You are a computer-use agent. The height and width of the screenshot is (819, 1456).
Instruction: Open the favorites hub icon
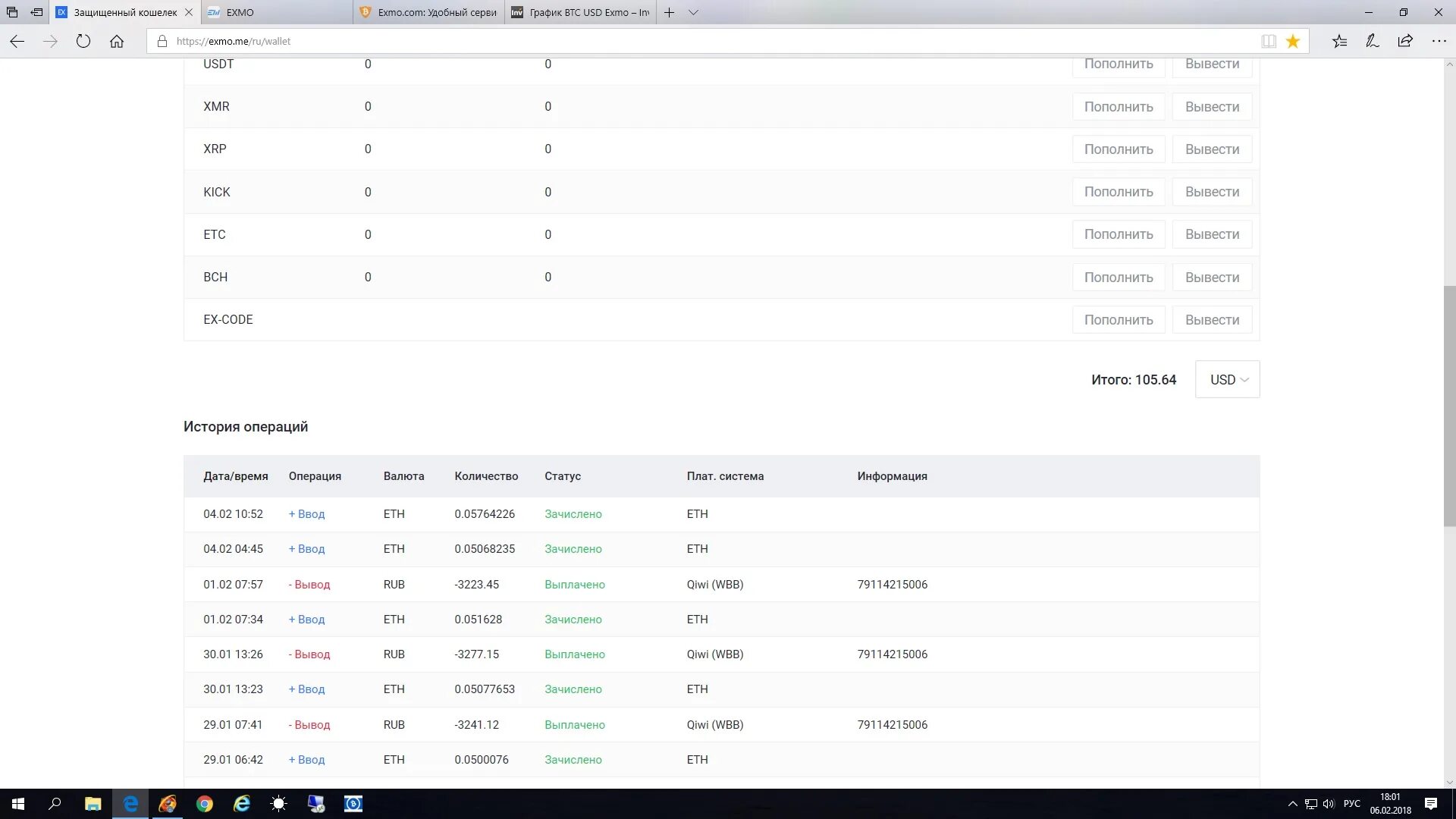[x=1339, y=42]
